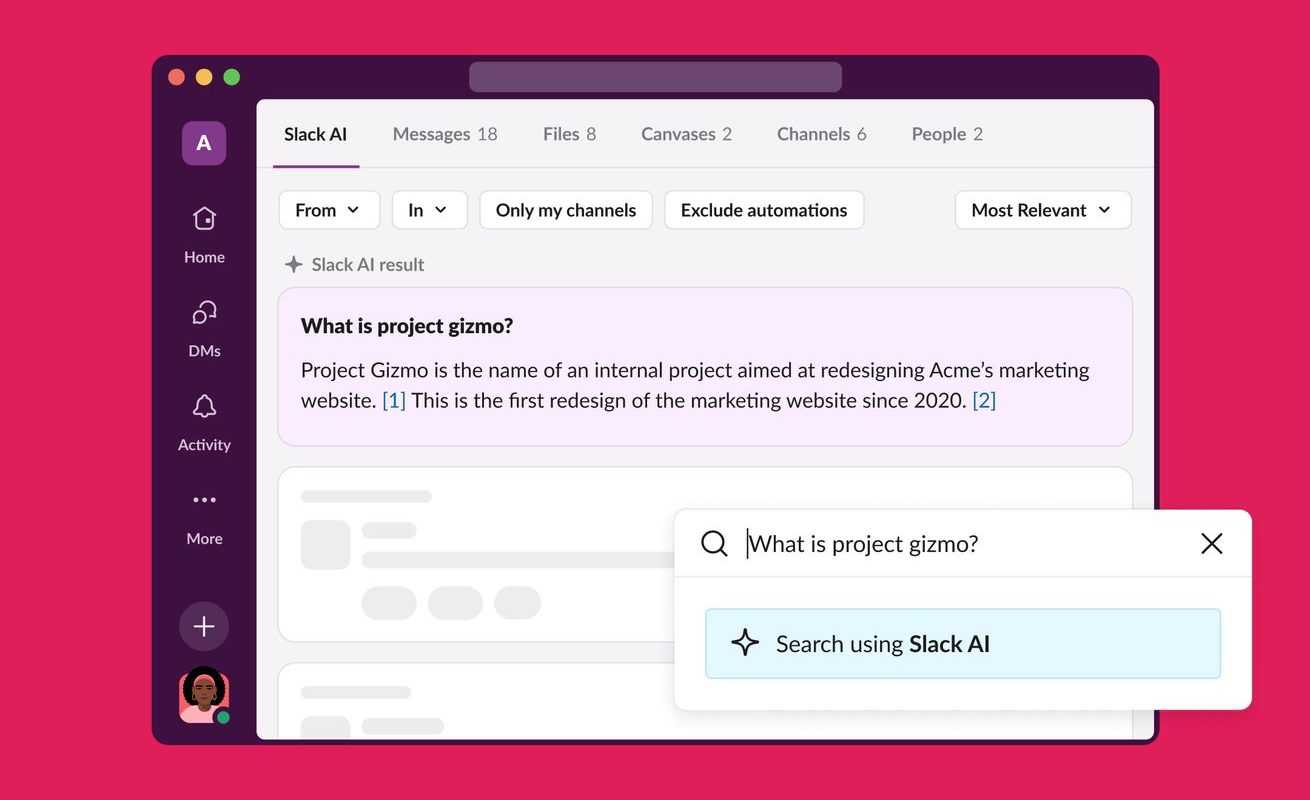Open the From filter dropdown

pos(329,210)
